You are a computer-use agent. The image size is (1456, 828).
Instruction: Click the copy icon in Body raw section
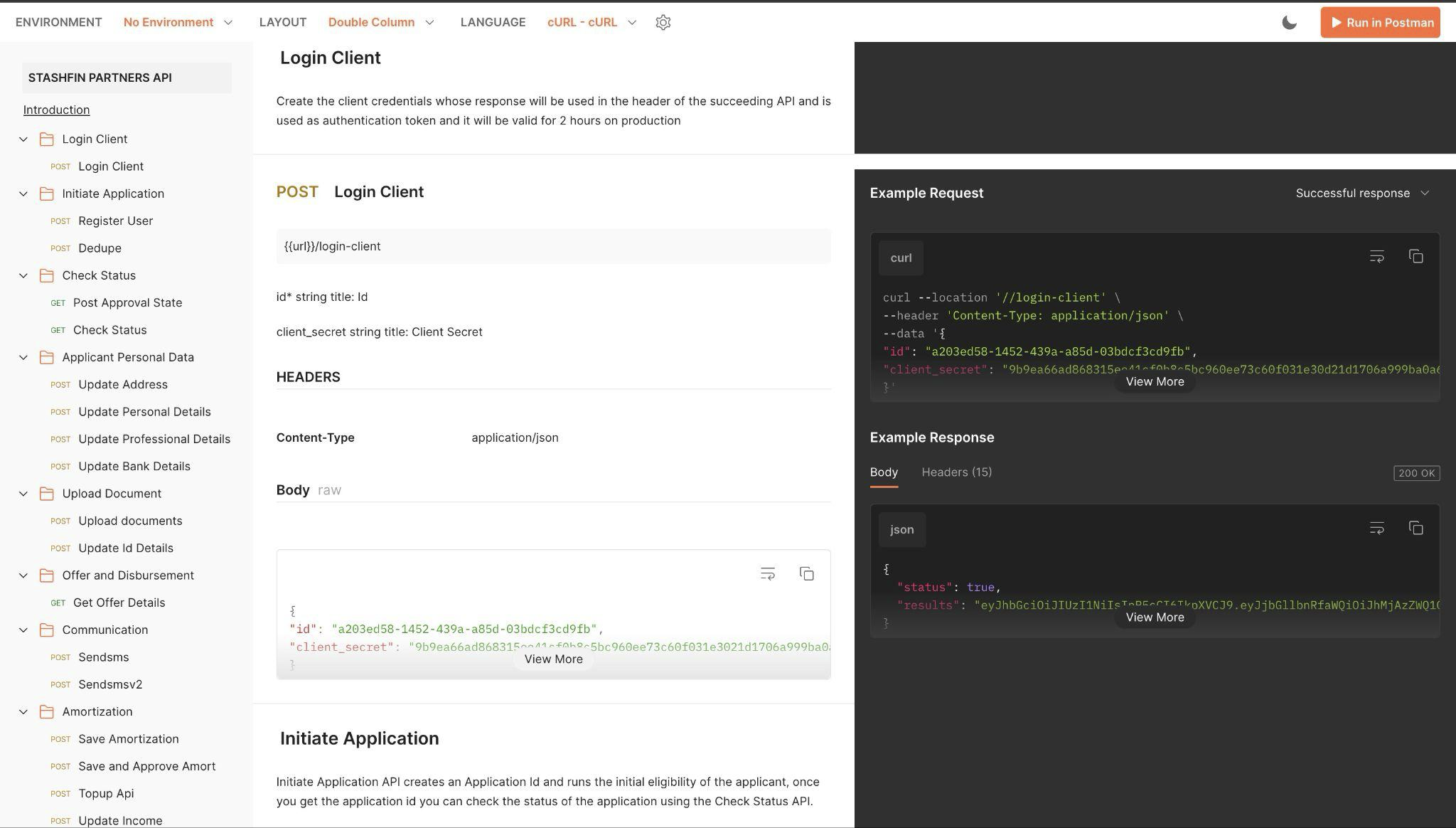806,573
